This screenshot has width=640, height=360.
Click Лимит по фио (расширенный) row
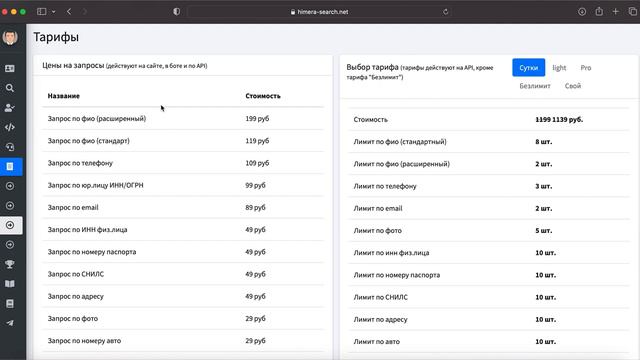click(489, 164)
